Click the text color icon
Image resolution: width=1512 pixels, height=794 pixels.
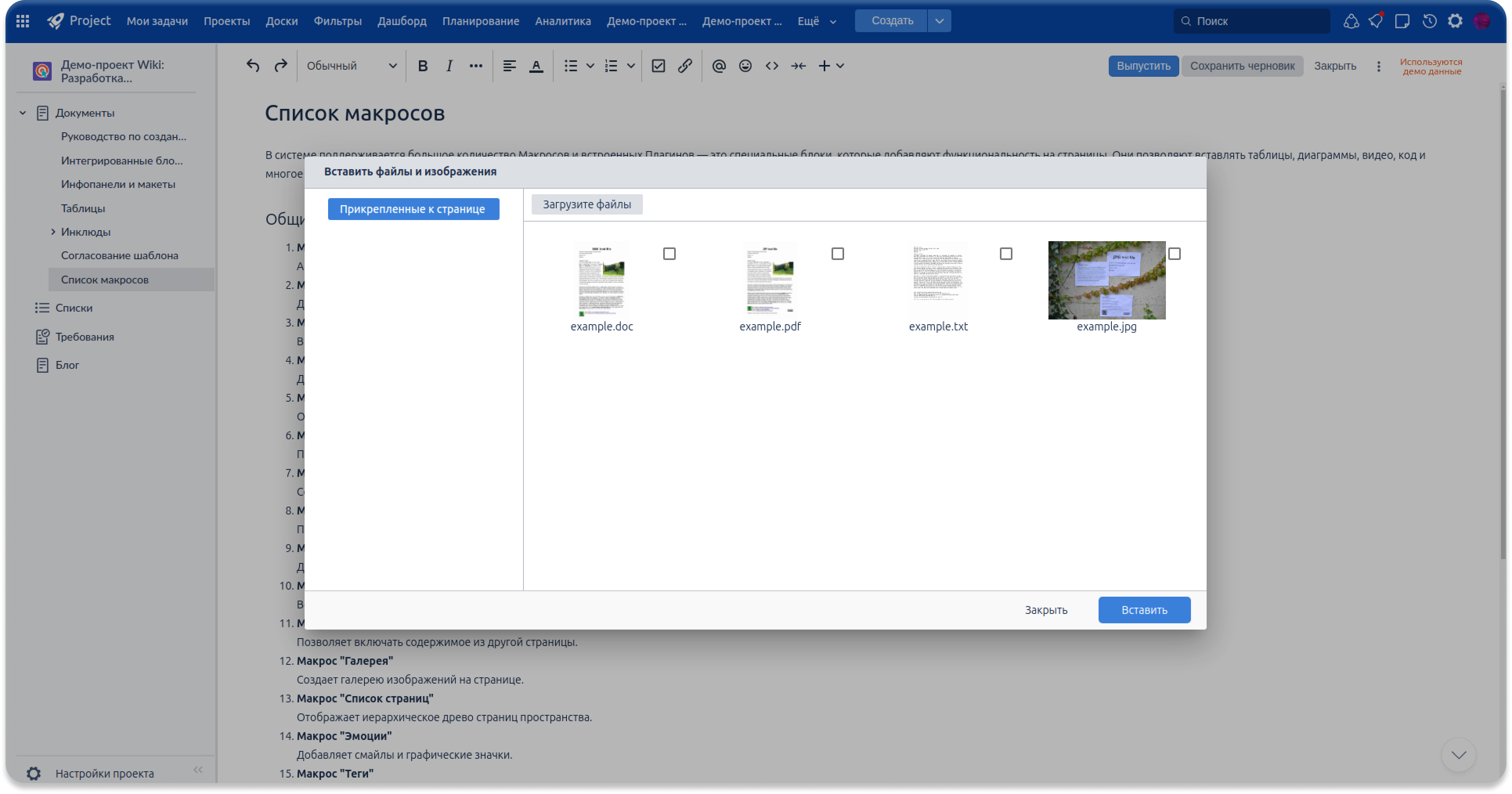pyautogui.click(x=535, y=66)
